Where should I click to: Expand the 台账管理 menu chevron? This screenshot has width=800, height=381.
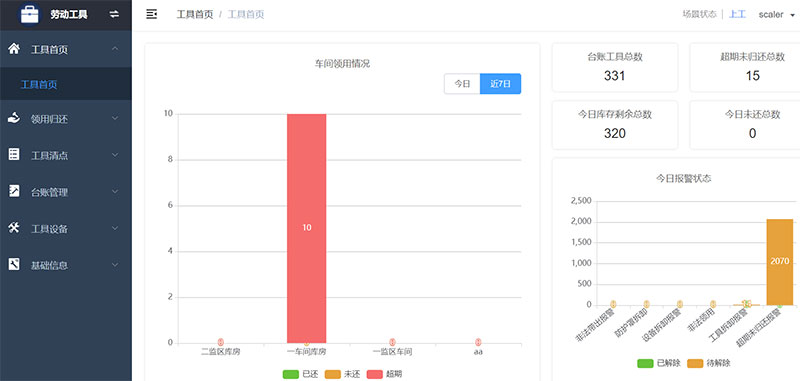[x=115, y=192]
